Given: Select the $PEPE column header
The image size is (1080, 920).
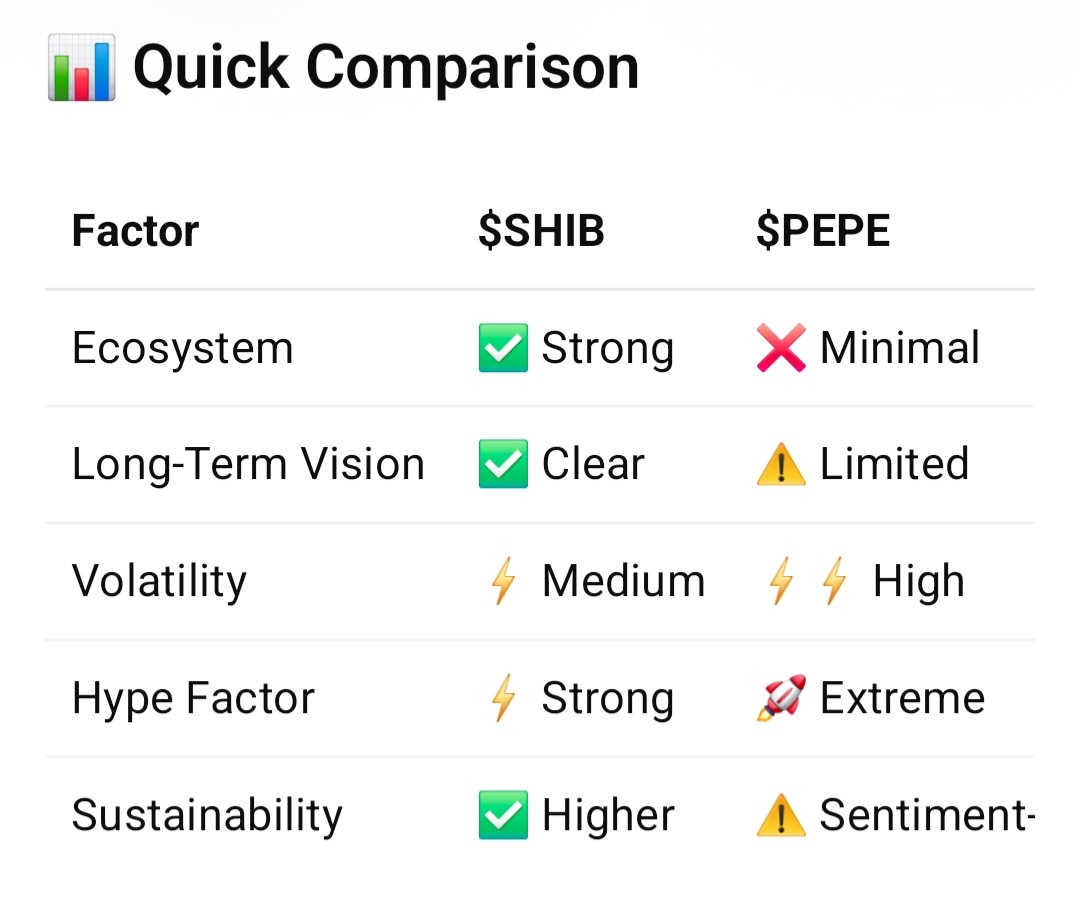Looking at the screenshot, I should tap(822, 232).
